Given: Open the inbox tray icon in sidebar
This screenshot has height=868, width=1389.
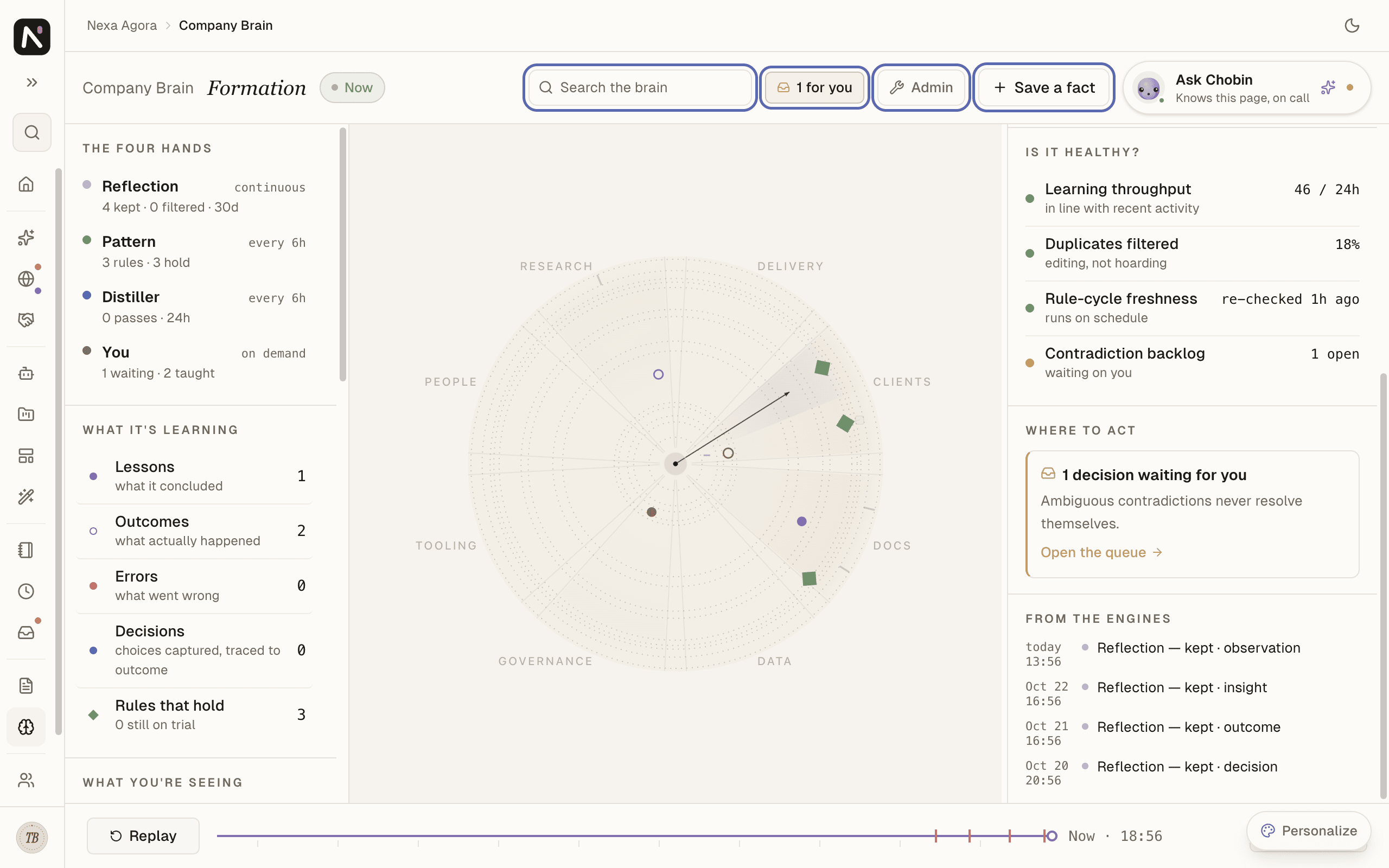Looking at the screenshot, I should 27,633.
